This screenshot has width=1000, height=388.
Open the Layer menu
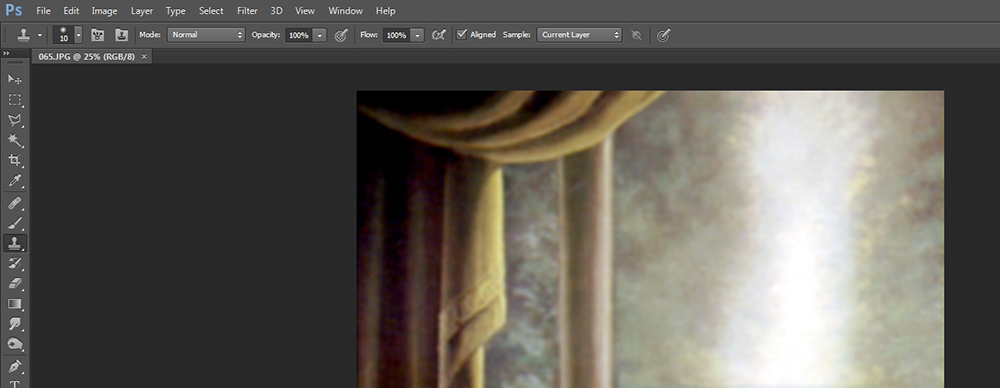coord(142,11)
